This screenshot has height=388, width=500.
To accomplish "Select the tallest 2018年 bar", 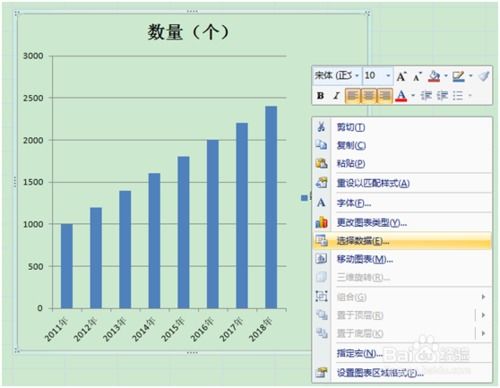I will 271,207.
